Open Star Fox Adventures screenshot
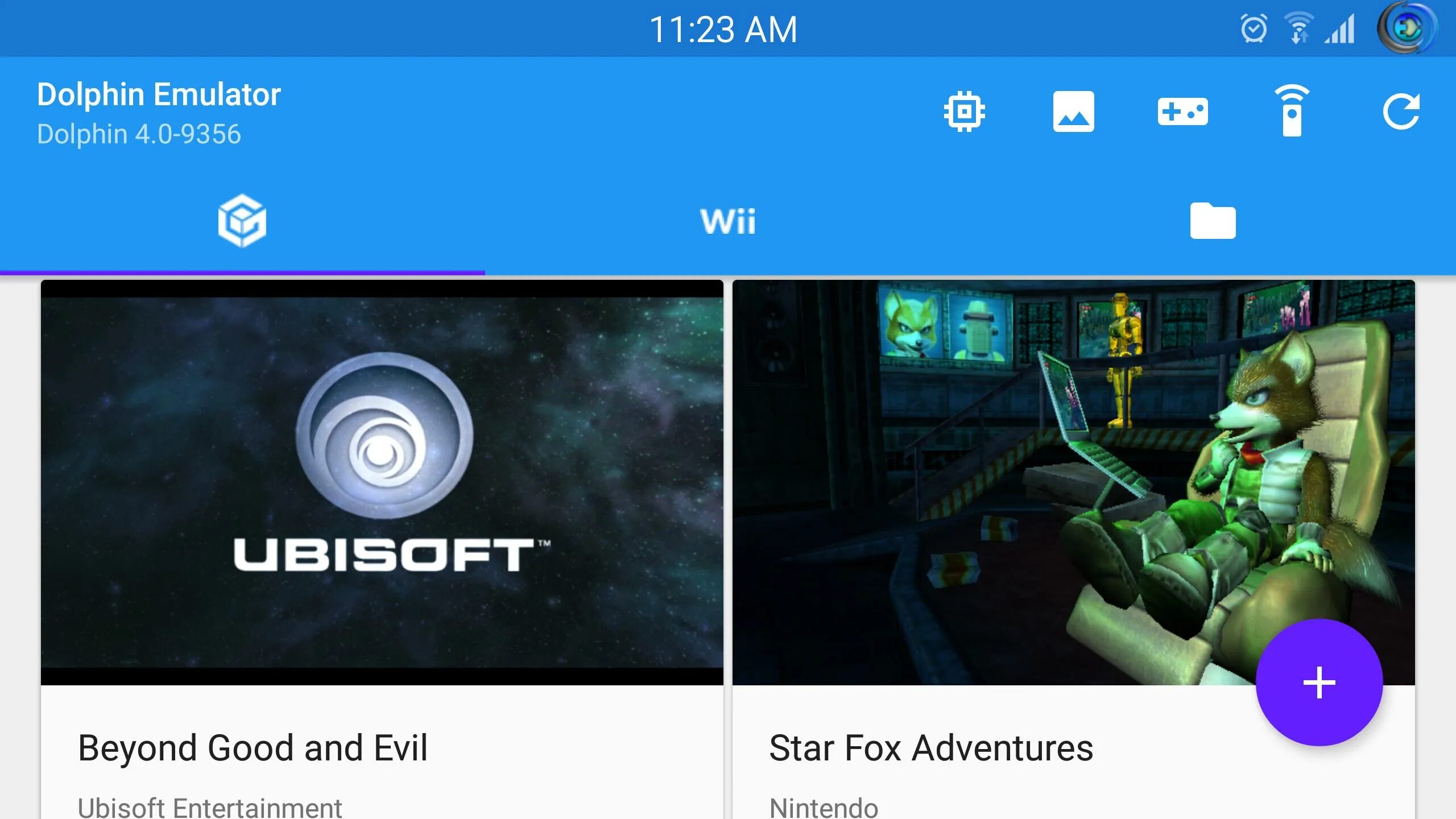Image resolution: width=1456 pixels, height=819 pixels. 1073,482
